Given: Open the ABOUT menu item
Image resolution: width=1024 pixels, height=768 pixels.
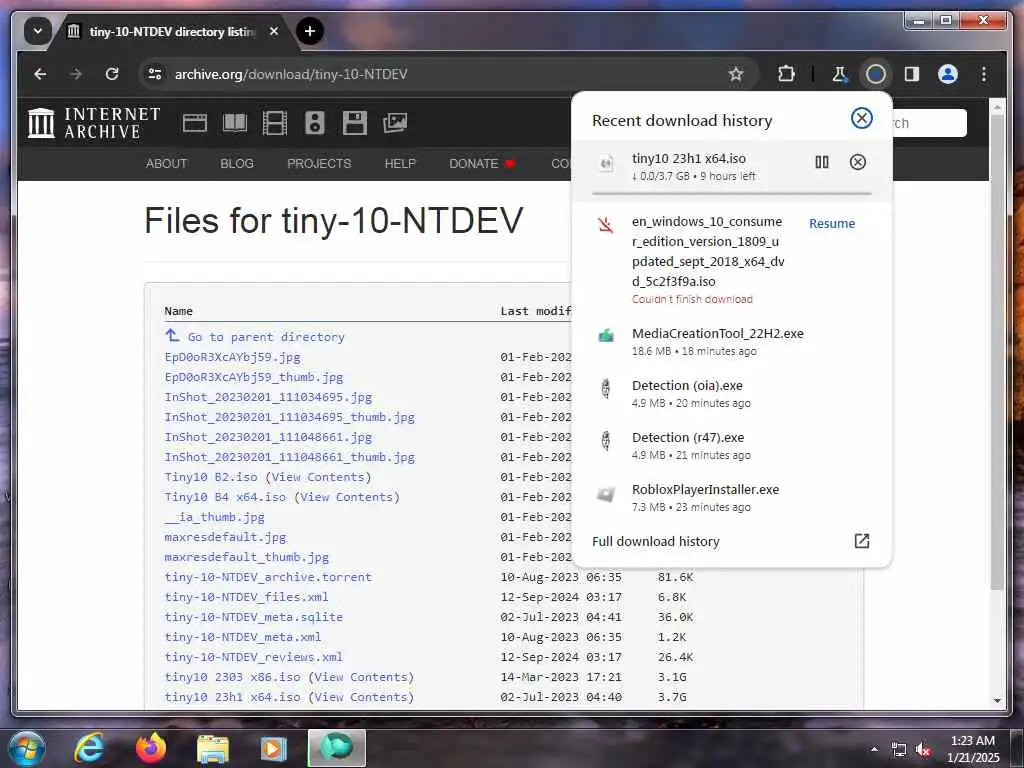Looking at the screenshot, I should tap(166, 163).
